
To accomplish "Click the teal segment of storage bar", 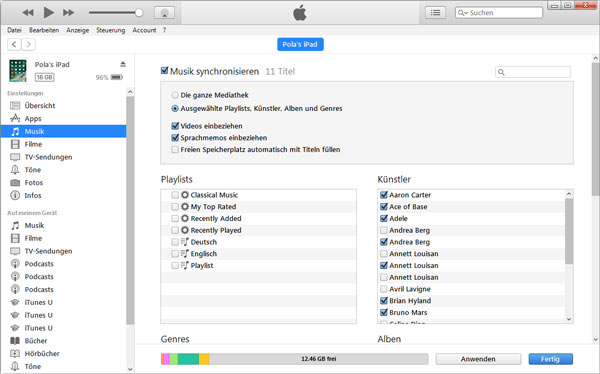I will (x=188, y=359).
